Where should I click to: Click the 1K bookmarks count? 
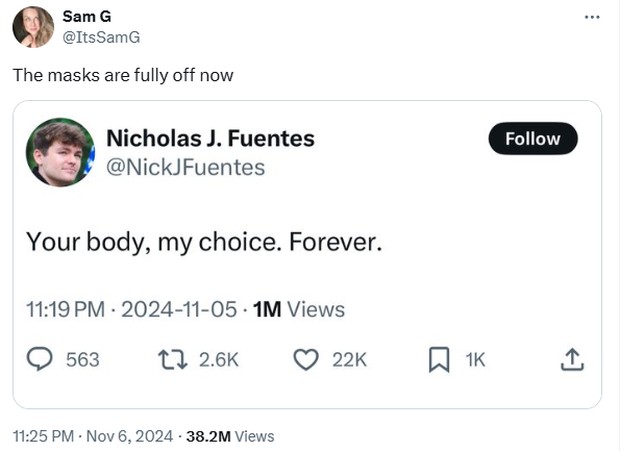point(475,360)
